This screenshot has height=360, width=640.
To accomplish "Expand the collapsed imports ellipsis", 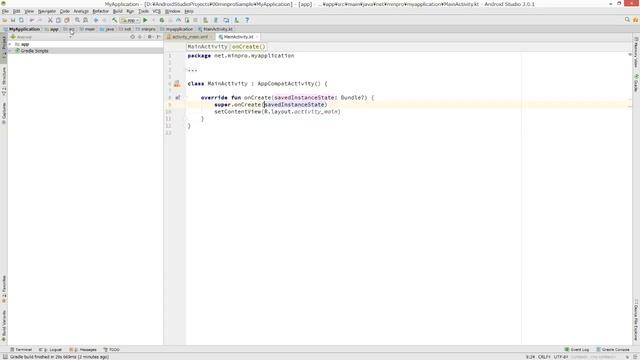I will (192, 70).
